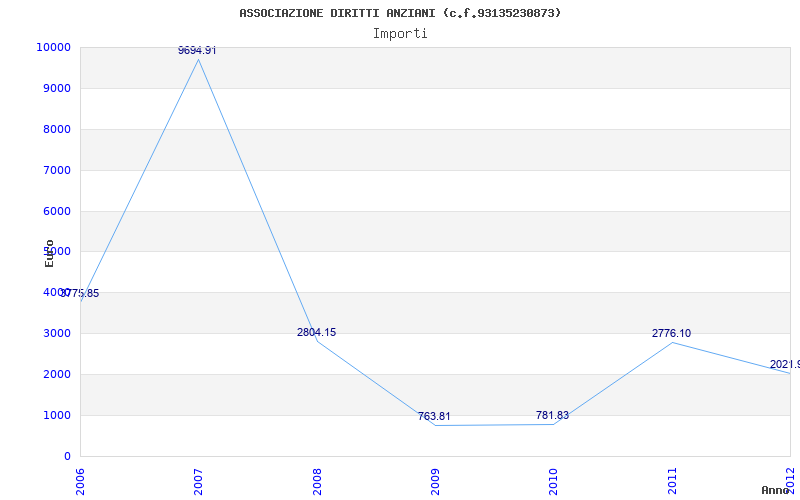Click the 3000 y-axis tick label
800x500 pixels.
click(x=57, y=333)
